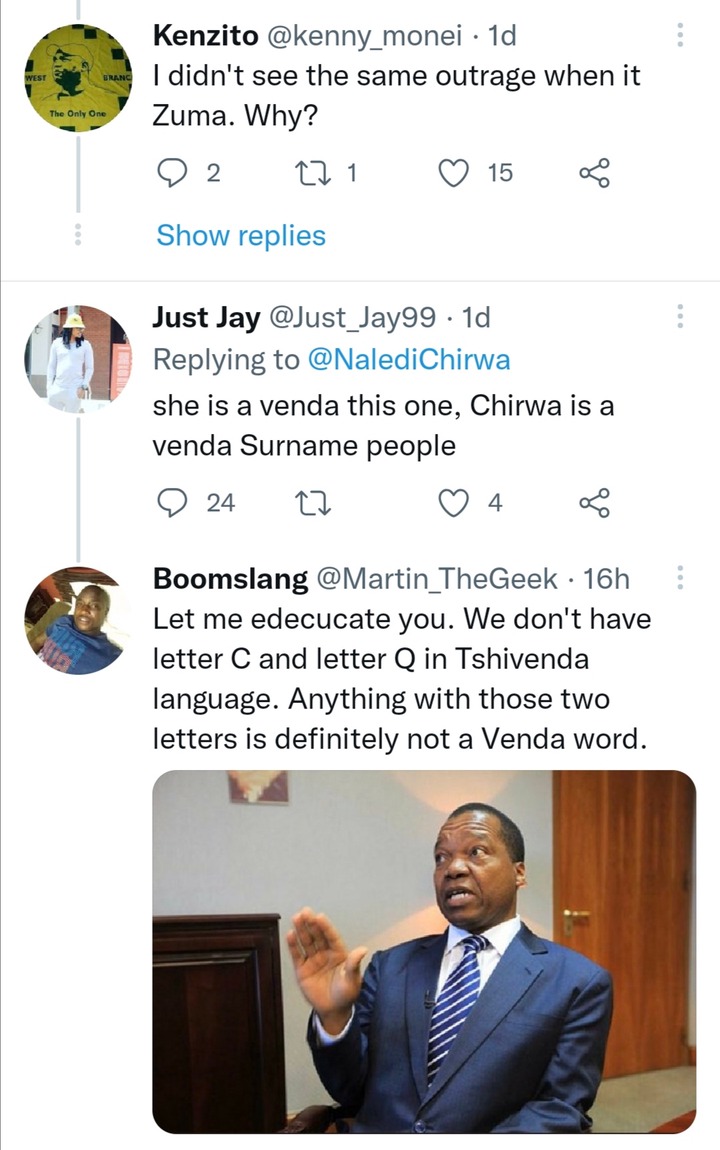Retweet Kenzito's tweet about Zuma
Viewport: 720px width, 1150px height.
[x=312, y=173]
